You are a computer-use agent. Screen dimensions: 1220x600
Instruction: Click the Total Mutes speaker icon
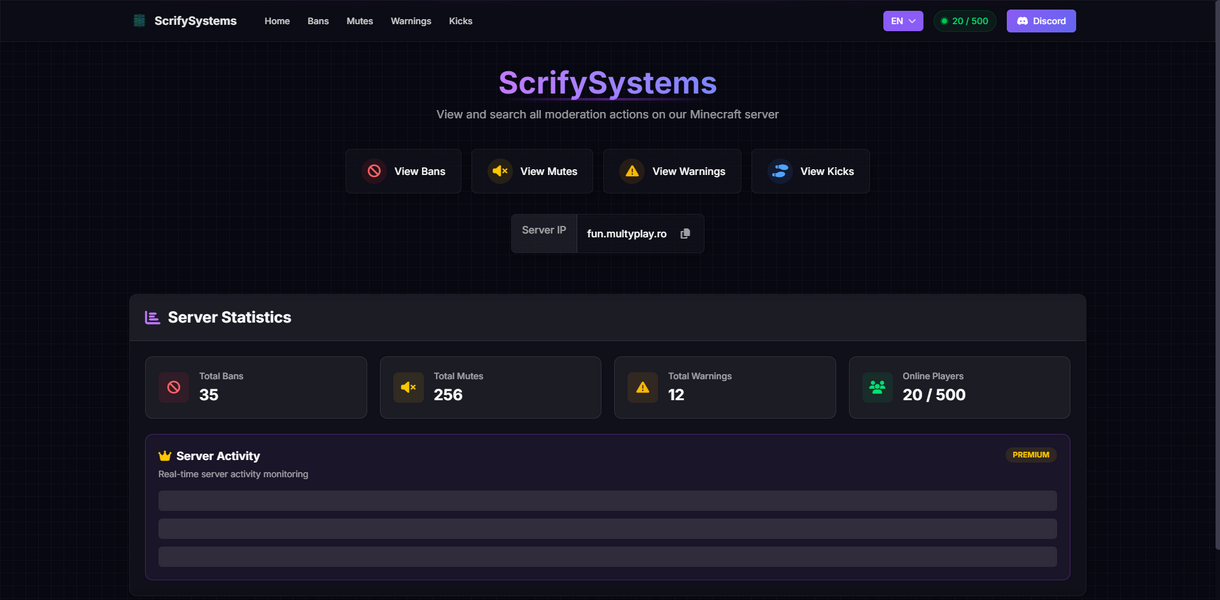408,387
